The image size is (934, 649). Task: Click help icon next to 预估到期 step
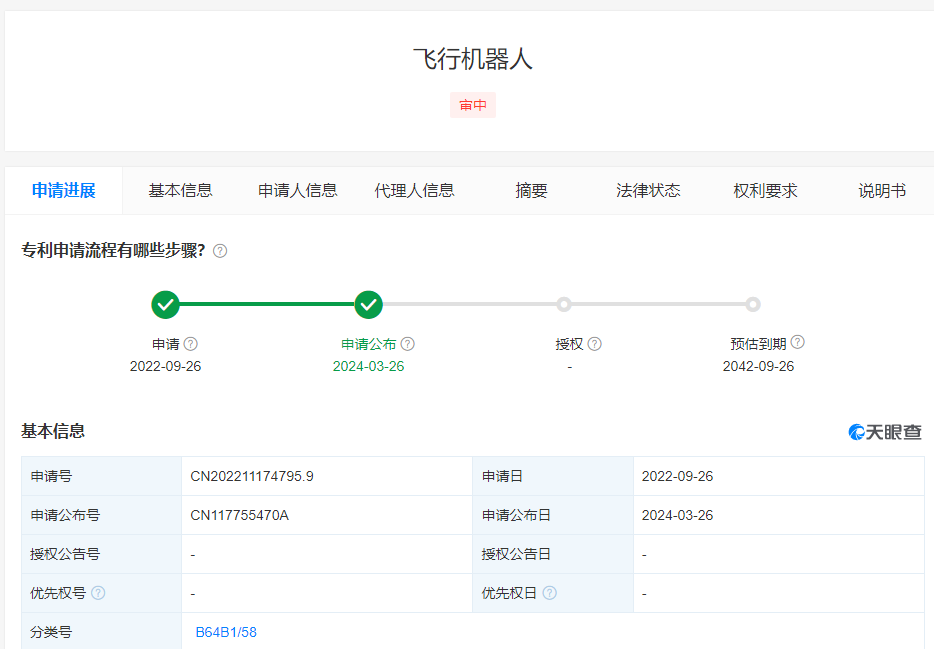click(x=798, y=342)
